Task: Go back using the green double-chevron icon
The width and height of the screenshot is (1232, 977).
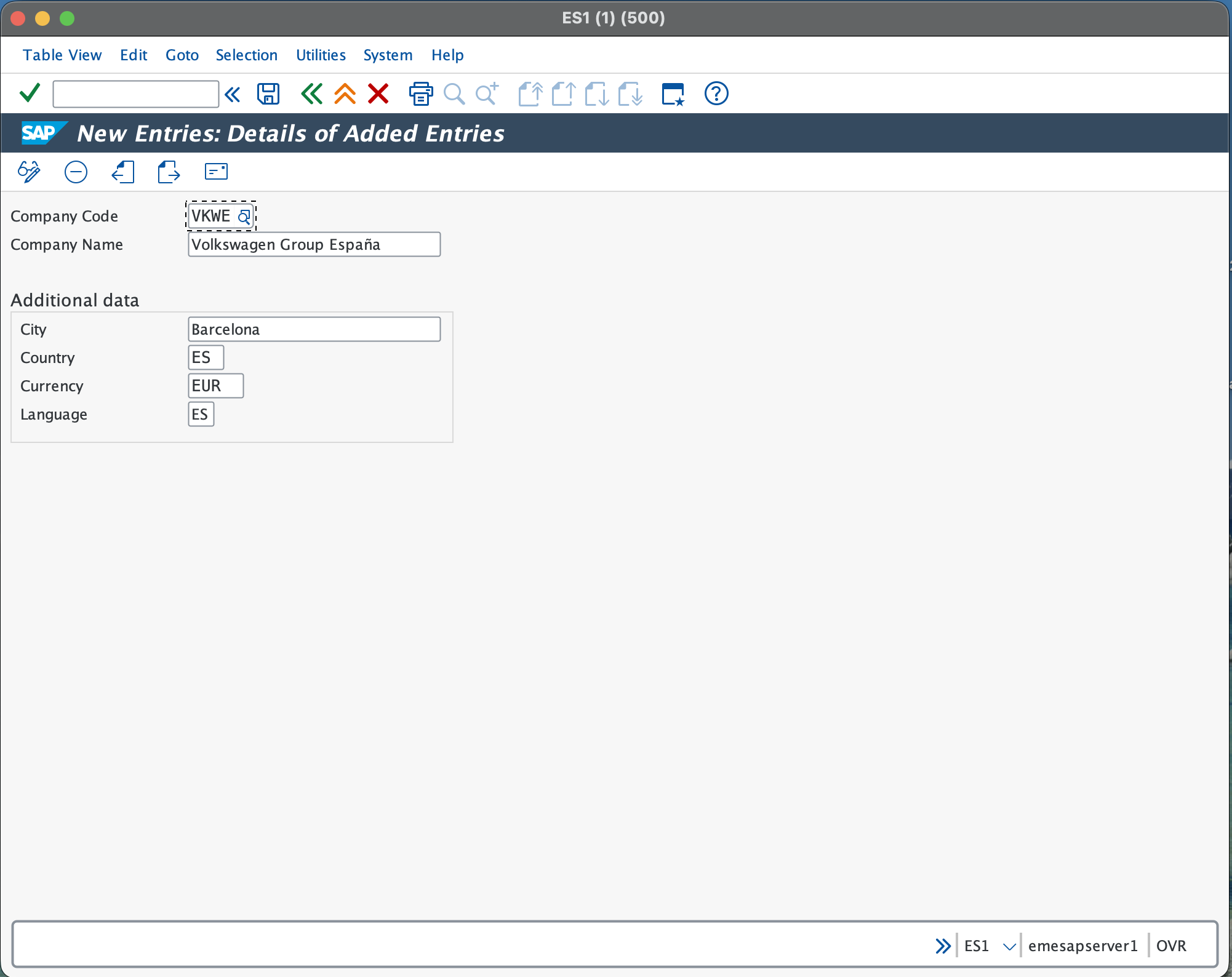Action: point(311,94)
